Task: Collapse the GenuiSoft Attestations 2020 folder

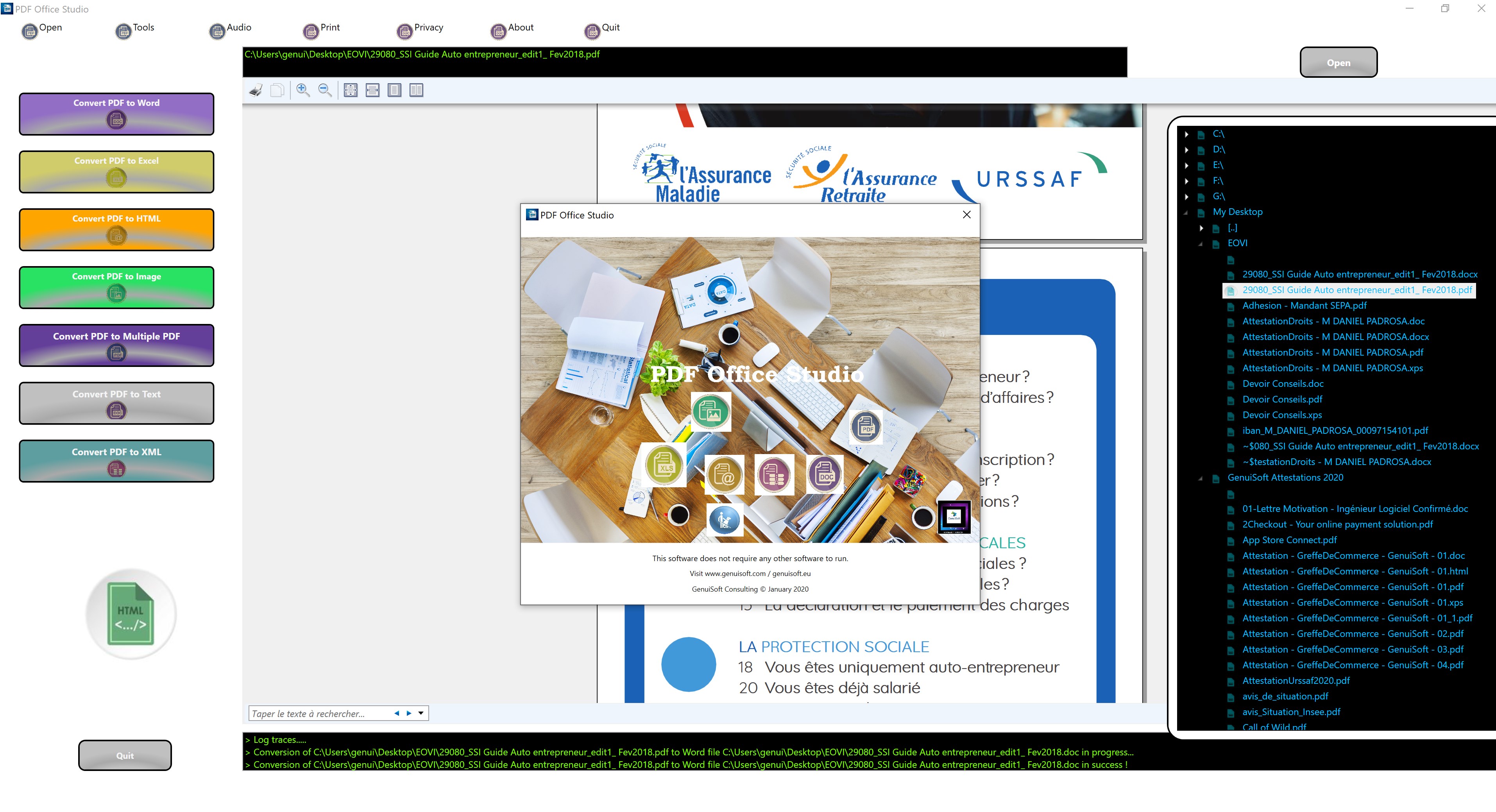Action: (1201, 478)
